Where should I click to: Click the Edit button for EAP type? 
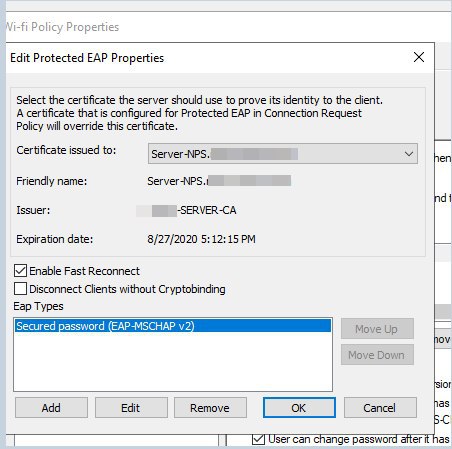coord(131,408)
